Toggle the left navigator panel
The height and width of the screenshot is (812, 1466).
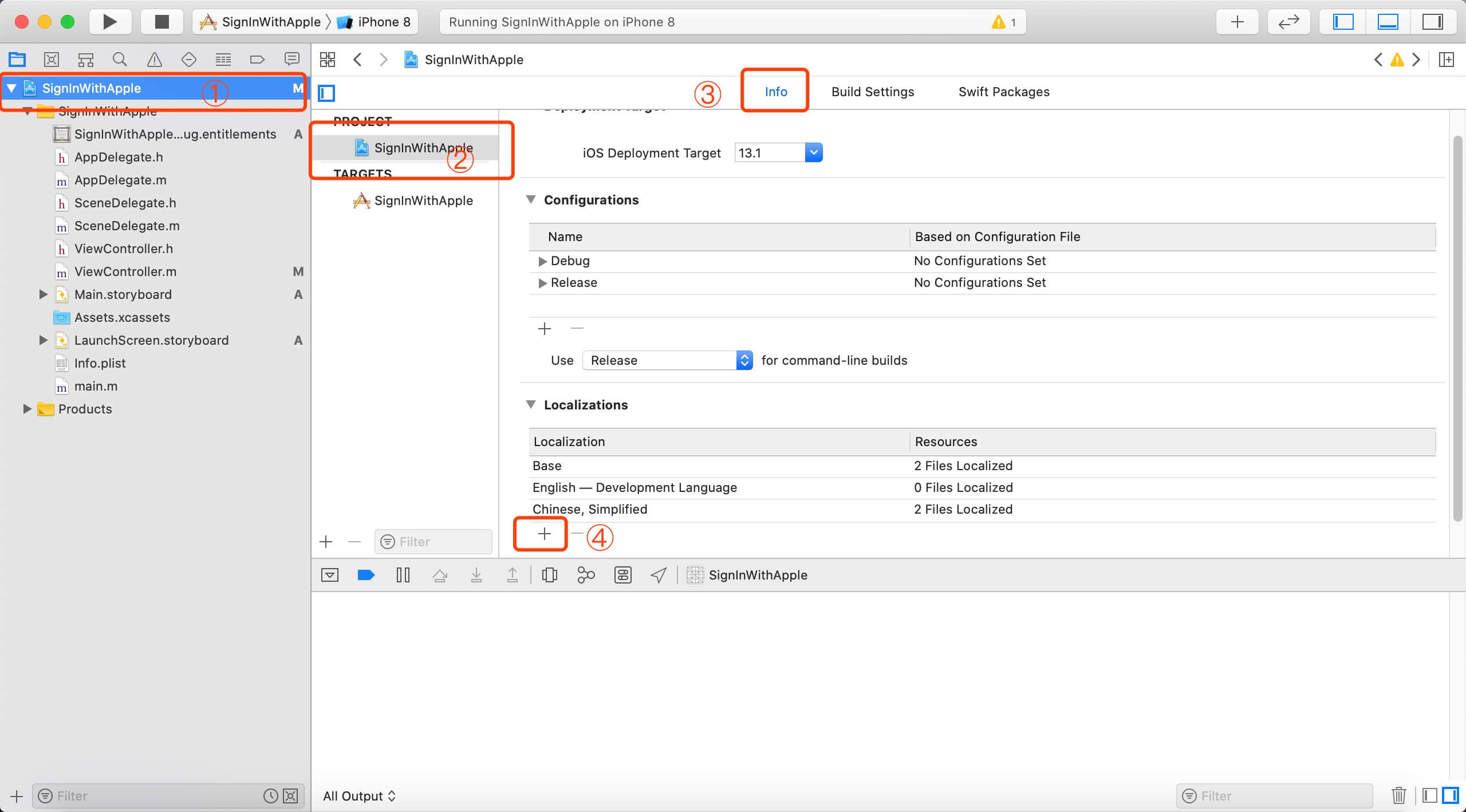[x=1342, y=22]
